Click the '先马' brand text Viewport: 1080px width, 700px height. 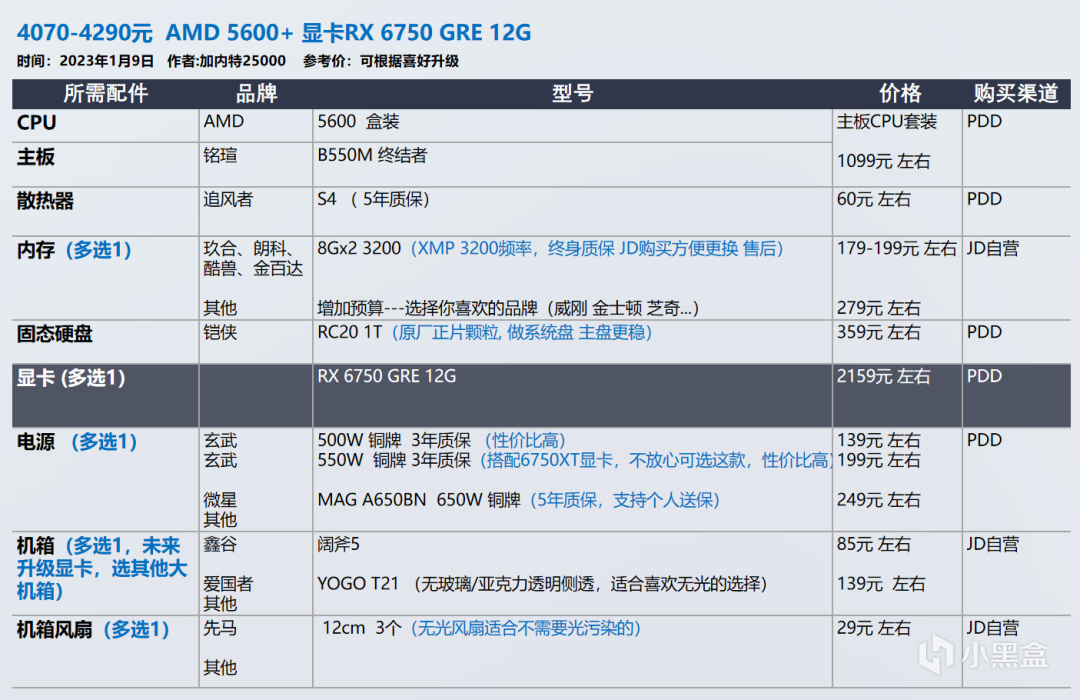[220, 628]
